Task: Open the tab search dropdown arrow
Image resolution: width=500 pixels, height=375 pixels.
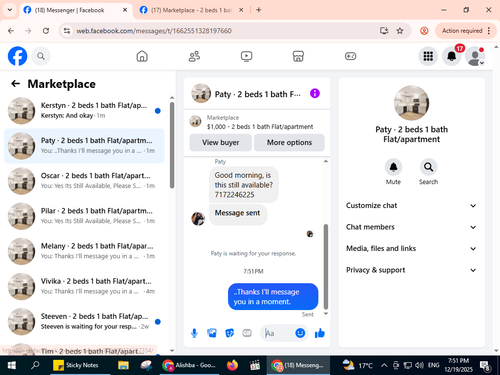Action: tap(10, 10)
